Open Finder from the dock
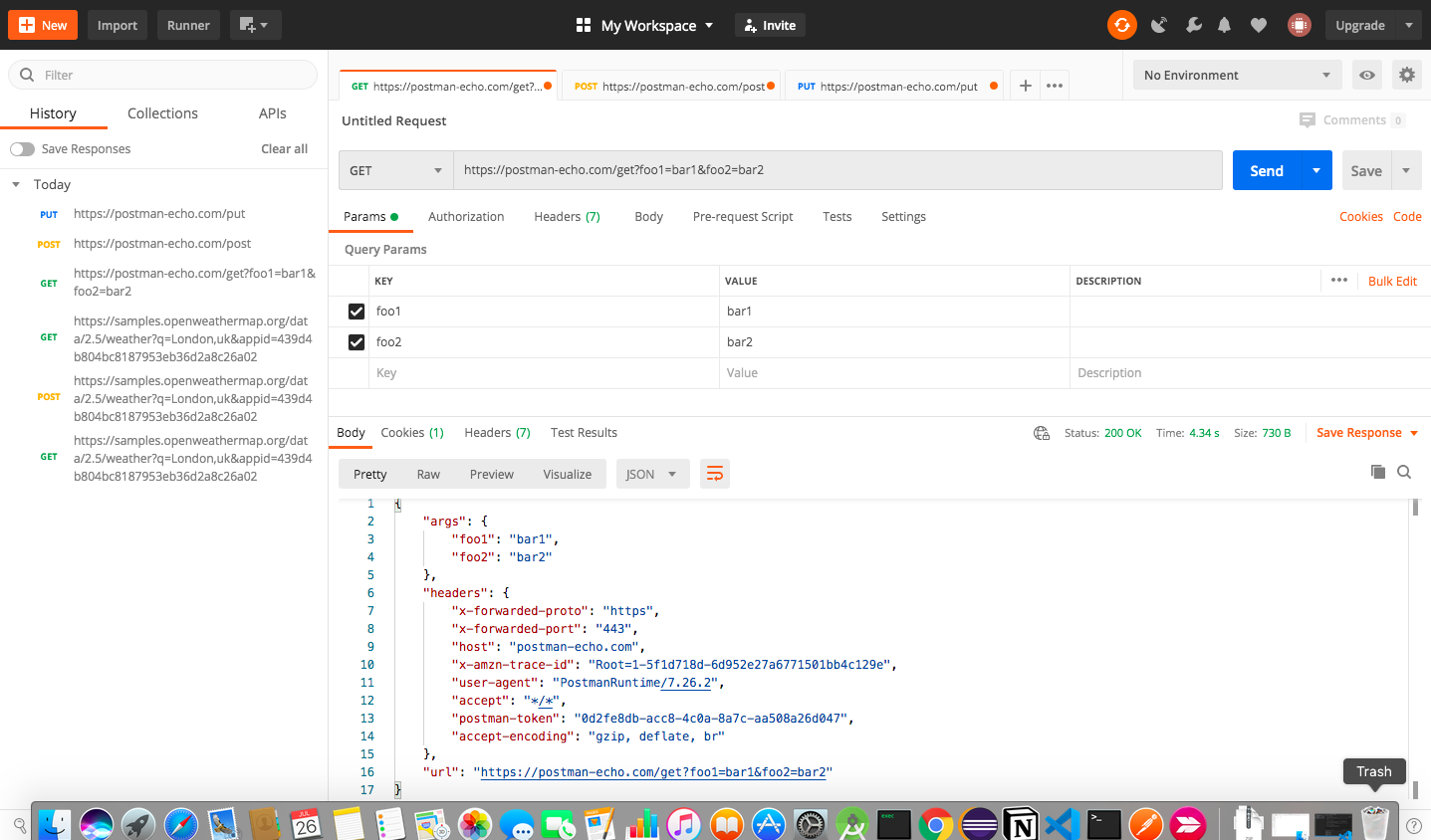Image resolution: width=1431 pixels, height=840 pixels. (55, 824)
